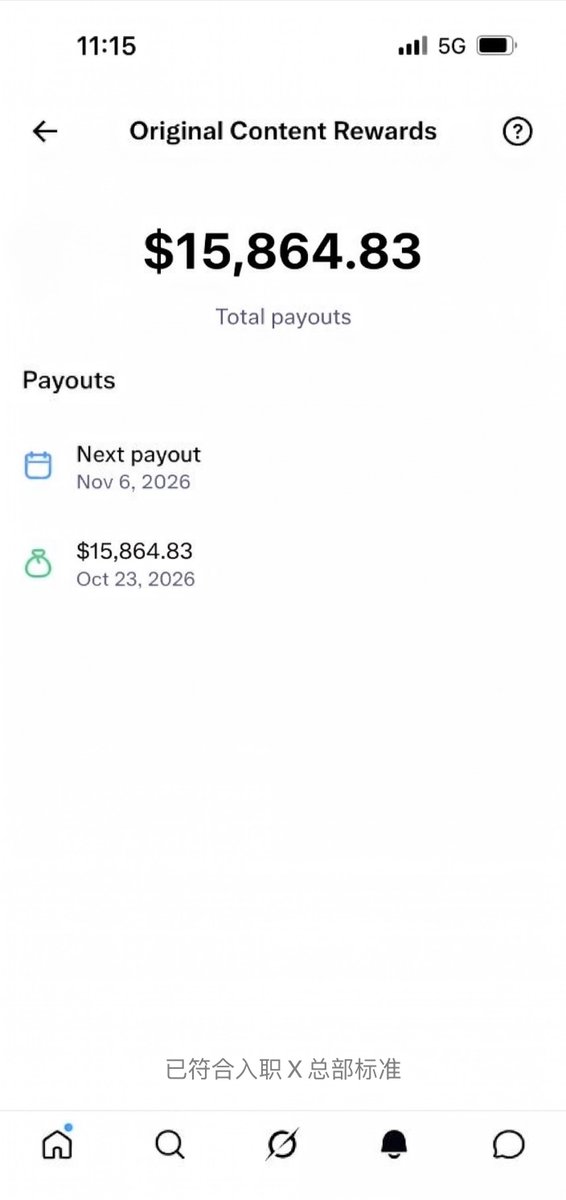Click the 11:15 clock in status bar
The image size is (566, 1200).
[x=106, y=46]
